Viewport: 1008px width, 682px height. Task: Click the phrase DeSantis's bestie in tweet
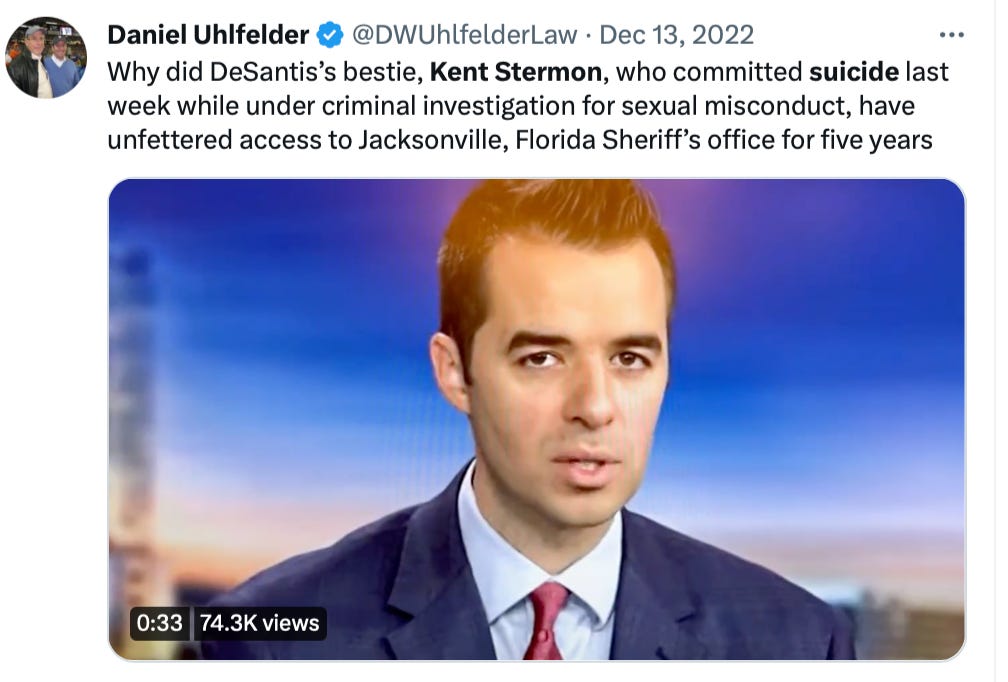coord(316,71)
